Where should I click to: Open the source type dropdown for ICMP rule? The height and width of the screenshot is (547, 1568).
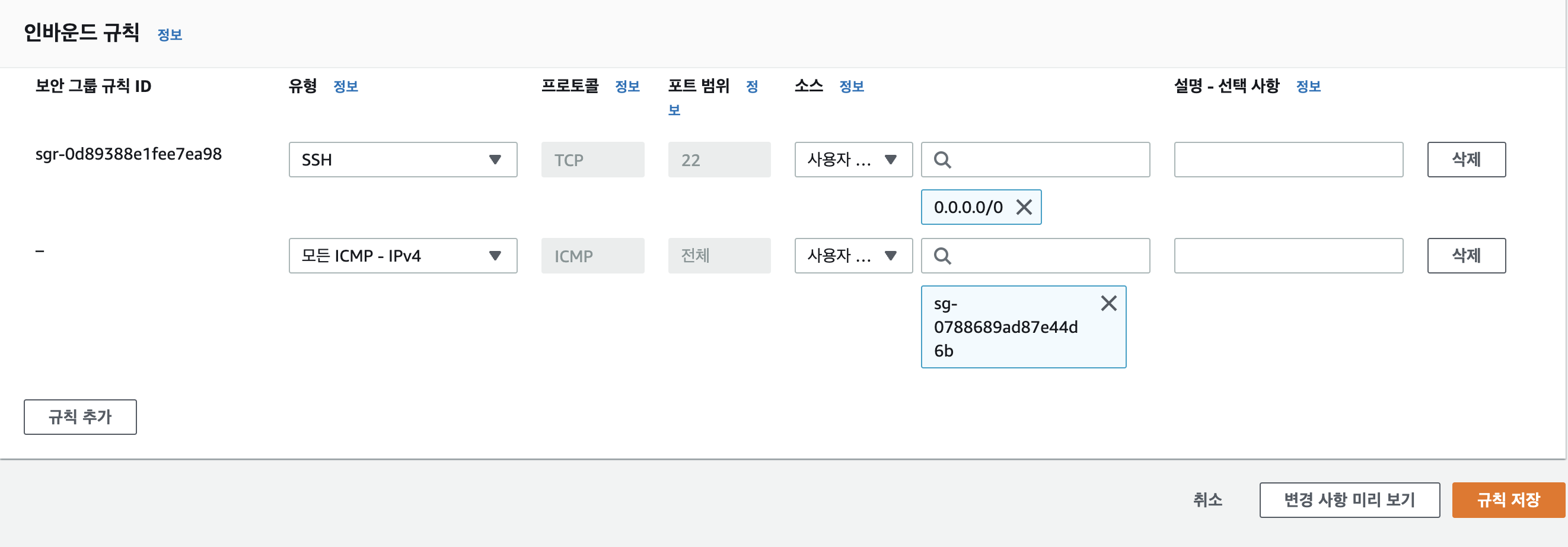tap(853, 256)
